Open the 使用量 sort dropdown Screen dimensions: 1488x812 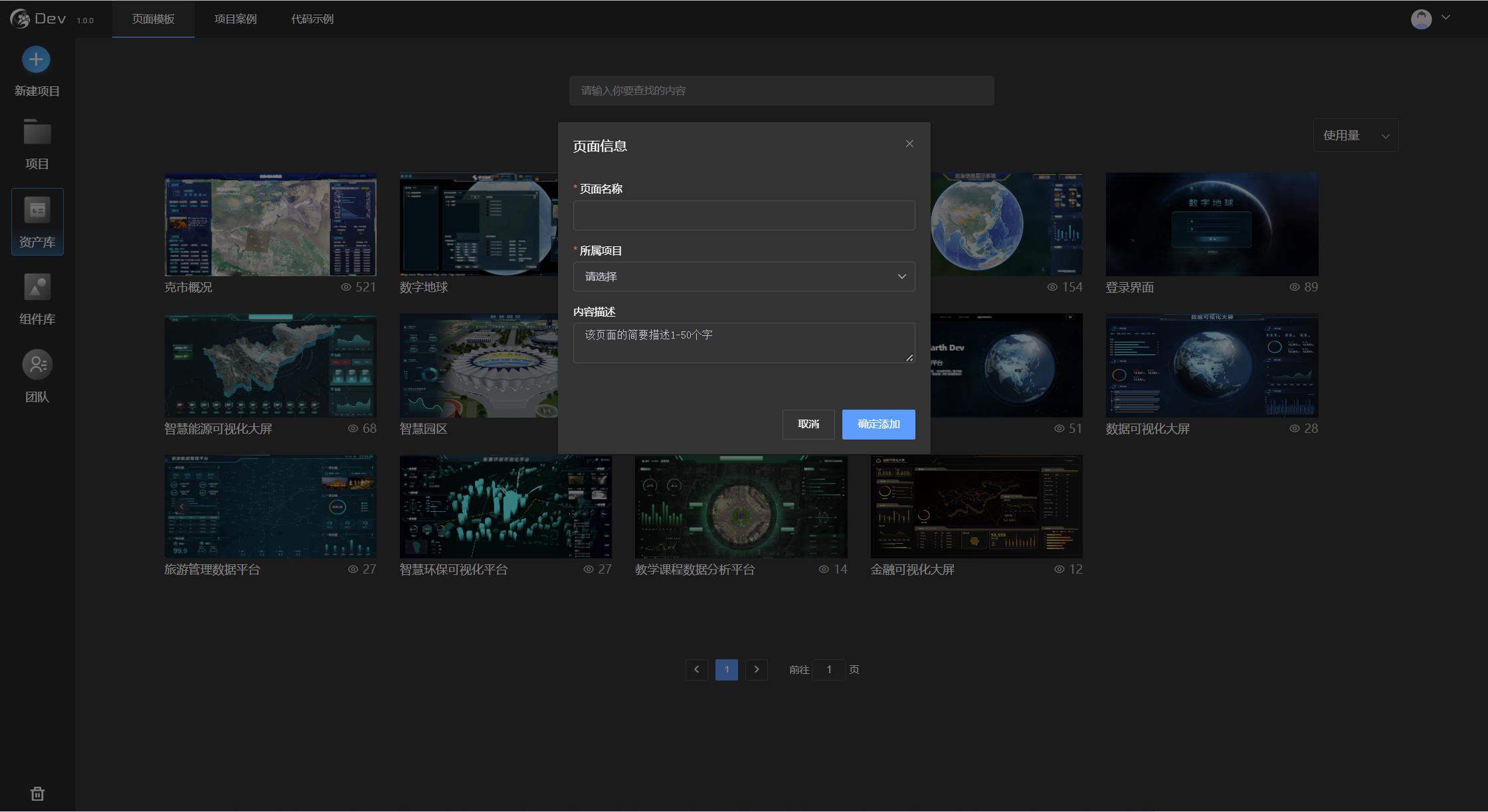[x=1356, y=135]
